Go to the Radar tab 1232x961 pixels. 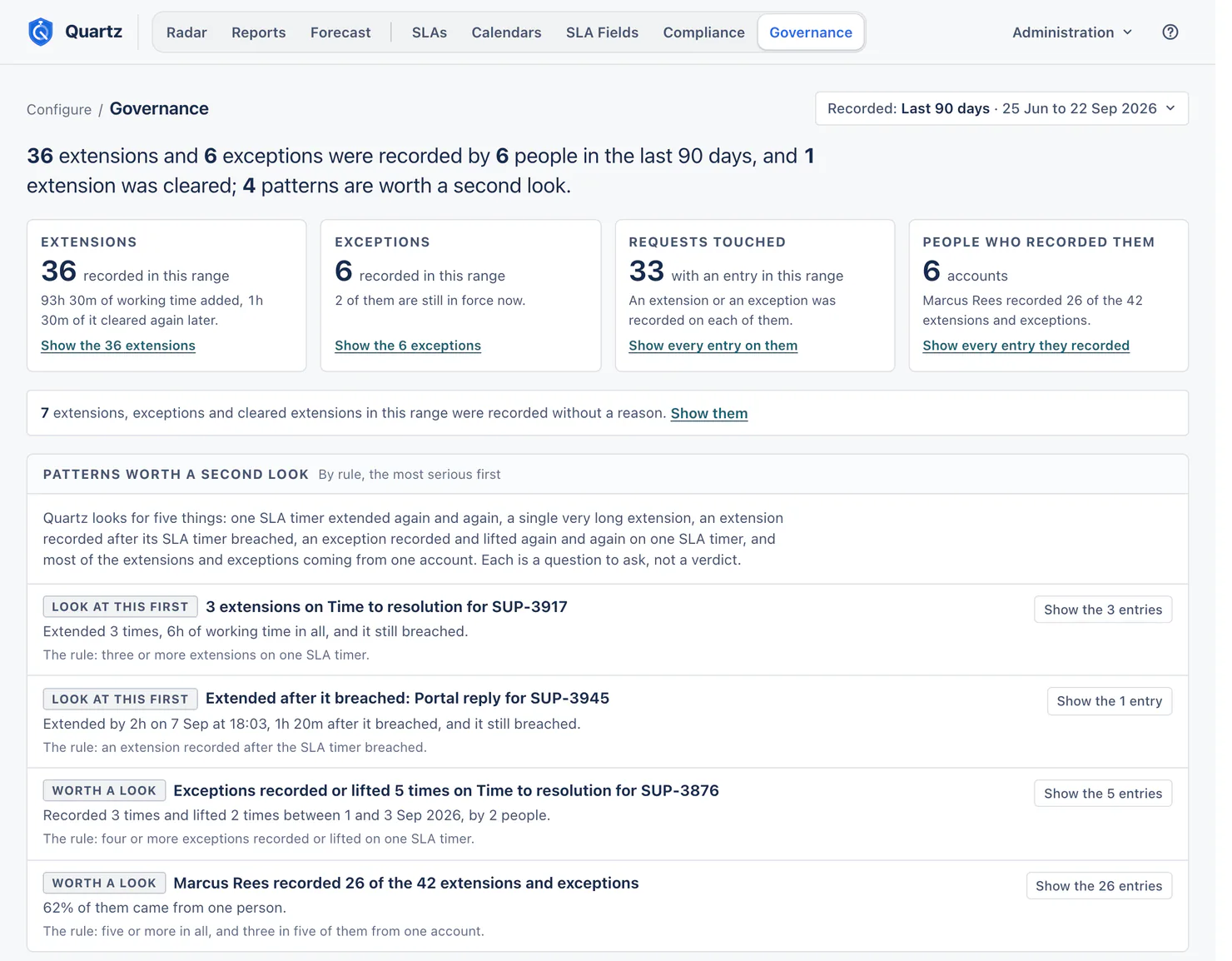point(186,32)
